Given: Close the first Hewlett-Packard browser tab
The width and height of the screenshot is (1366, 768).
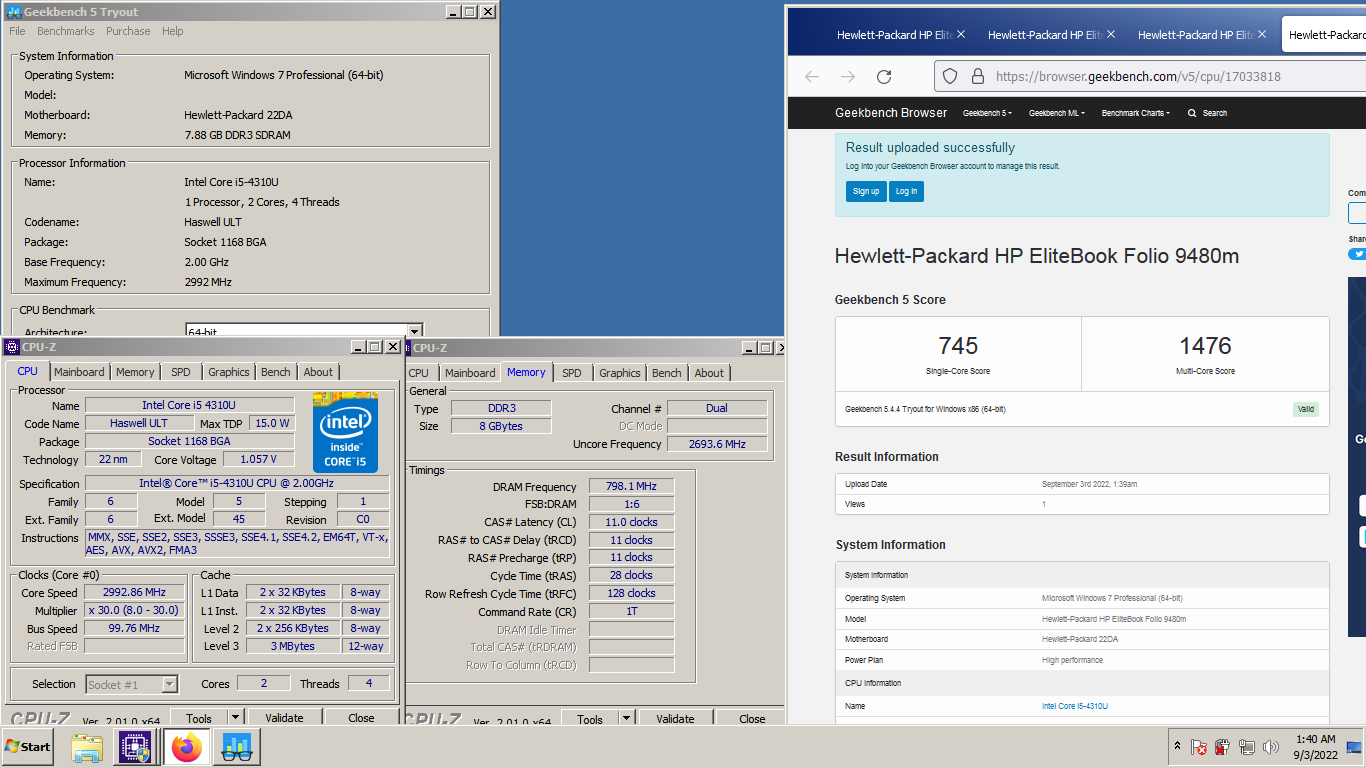Looking at the screenshot, I should point(961,34).
